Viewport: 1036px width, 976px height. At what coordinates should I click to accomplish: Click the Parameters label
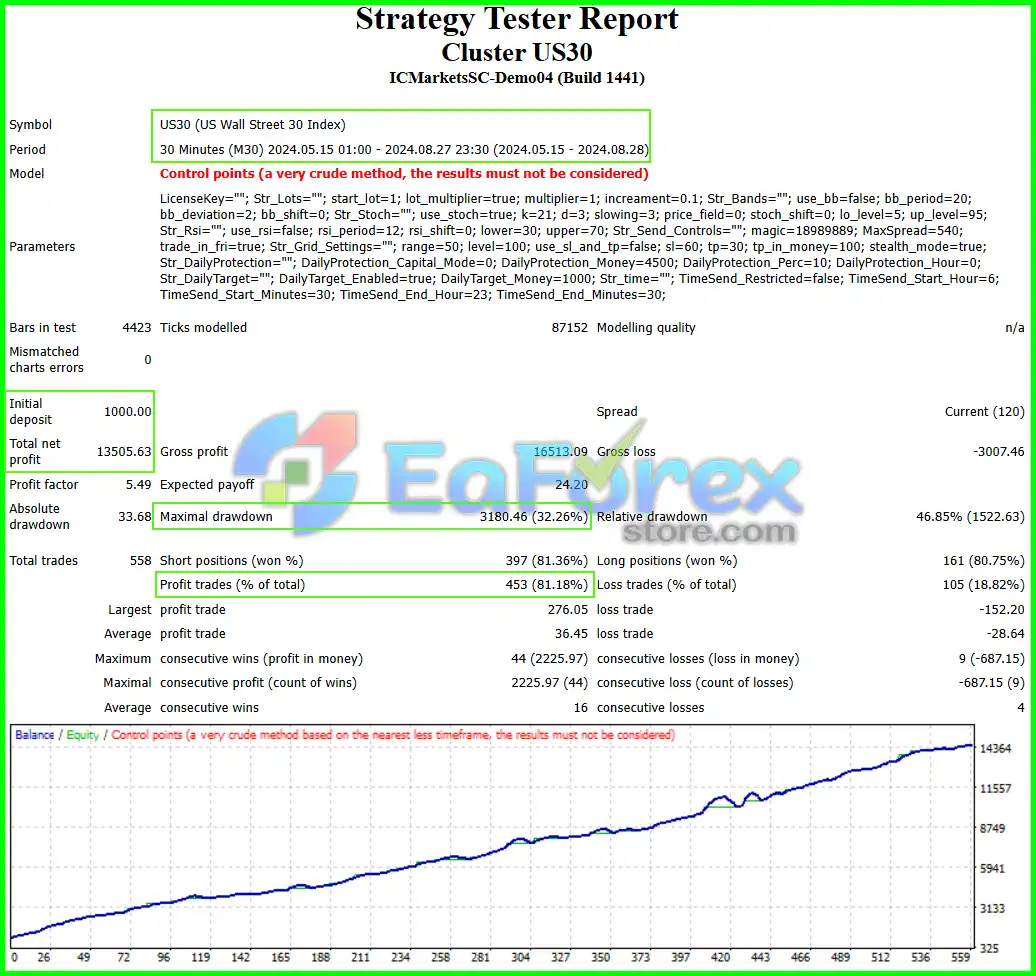click(x=42, y=246)
